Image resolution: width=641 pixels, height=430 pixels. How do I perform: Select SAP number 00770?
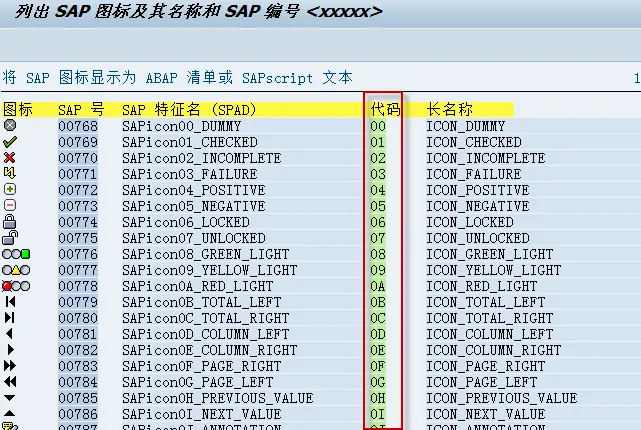[x=78, y=158]
